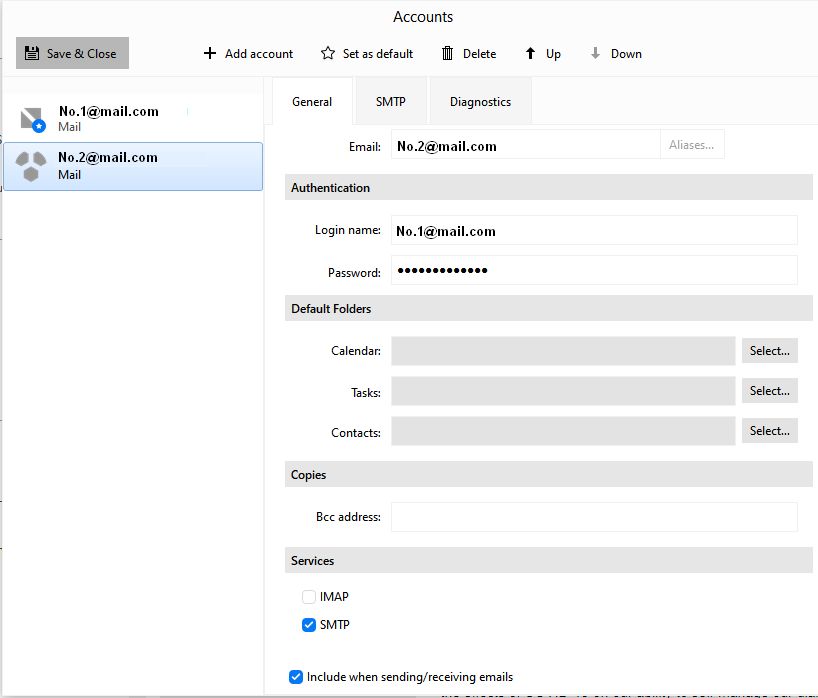Click the Authentication section header
Image resolution: width=818 pixels, height=698 pixels.
pos(548,188)
